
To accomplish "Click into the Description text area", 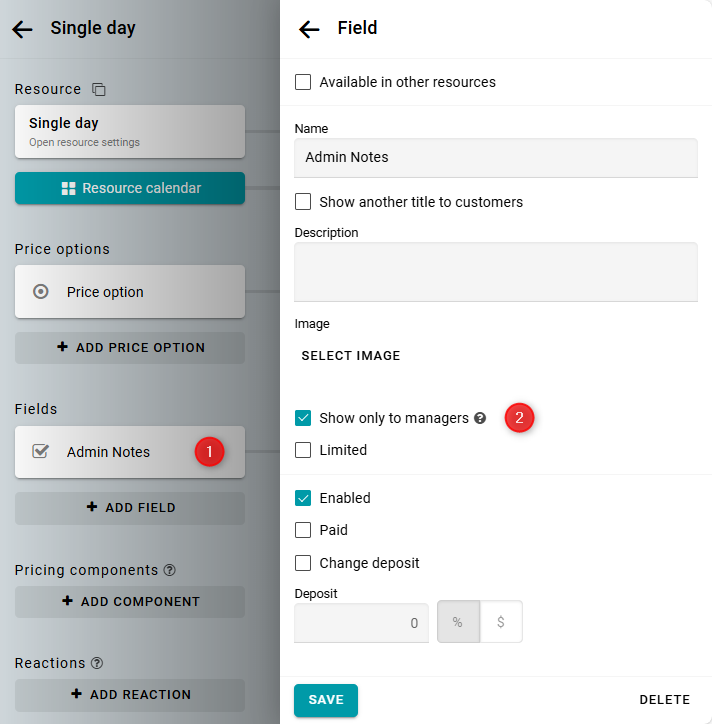I will [495, 272].
